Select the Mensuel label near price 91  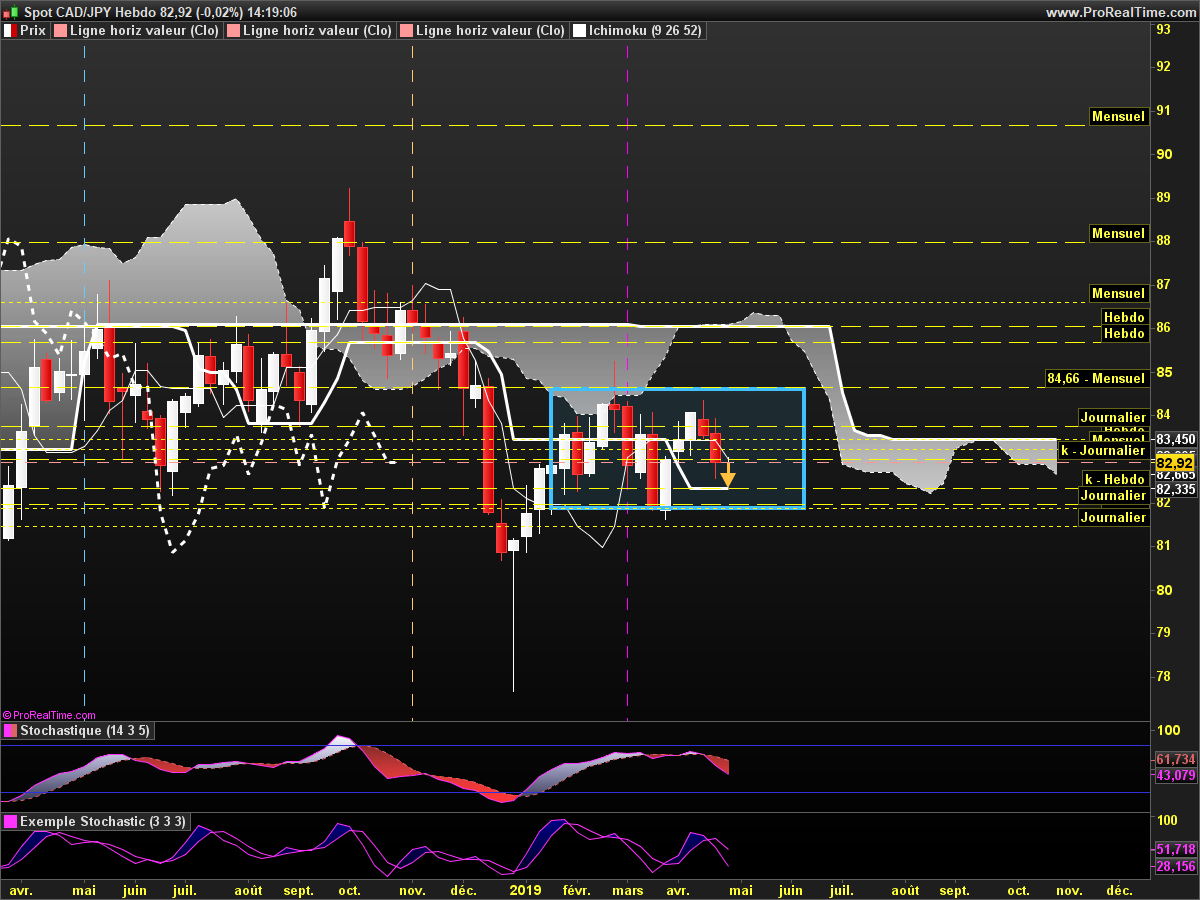click(1118, 116)
